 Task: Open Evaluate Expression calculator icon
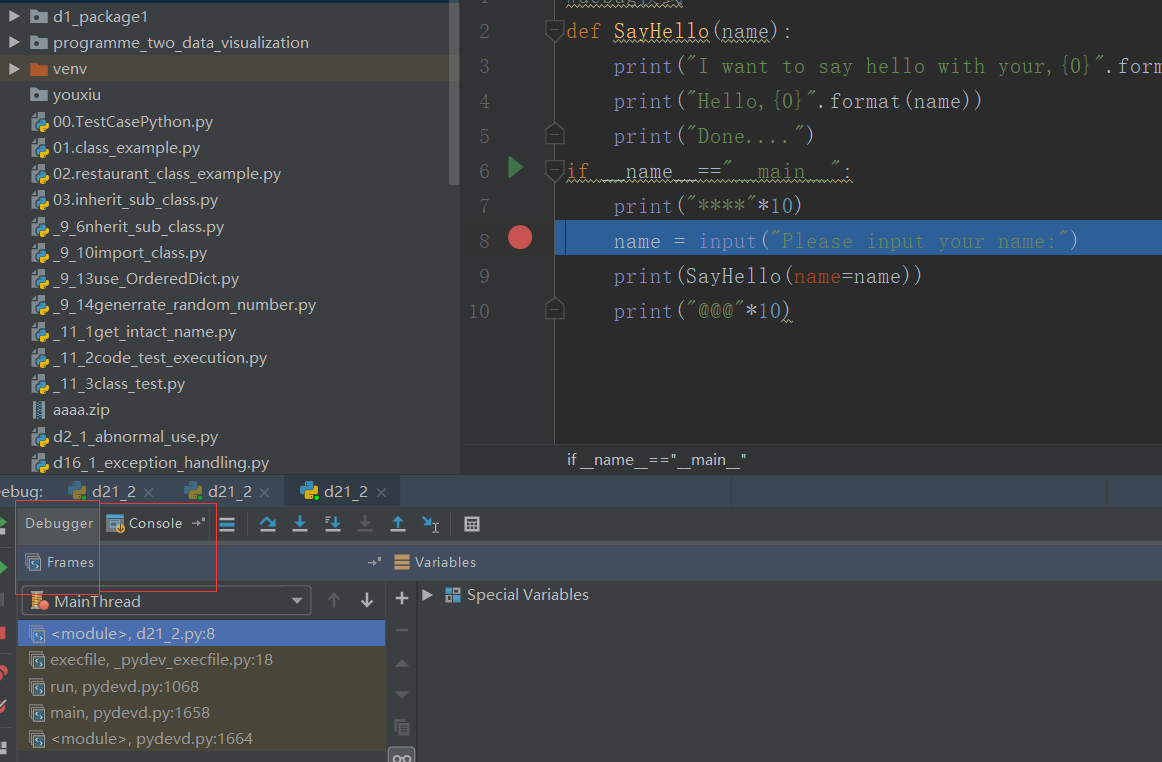[472, 524]
